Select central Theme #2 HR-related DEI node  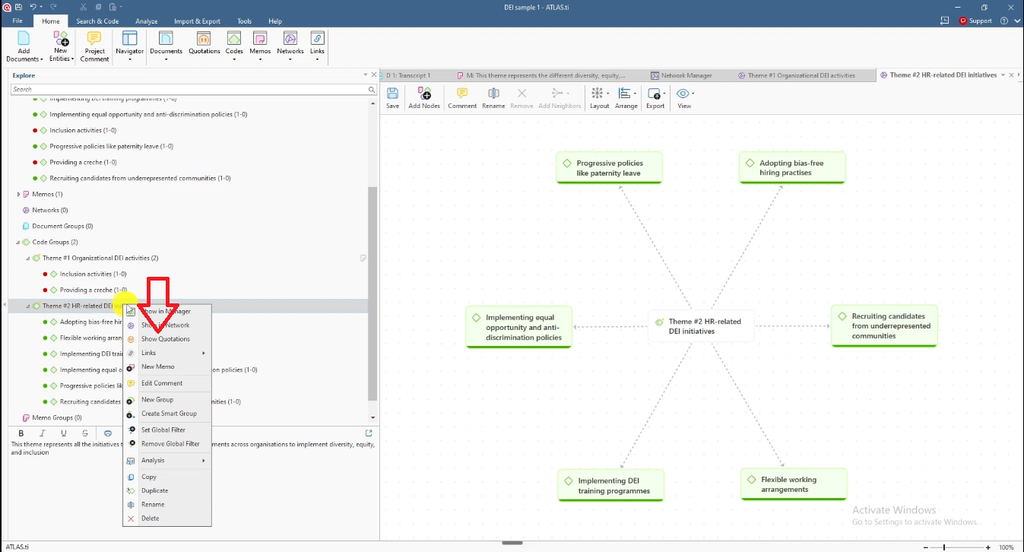coord(701,326)
